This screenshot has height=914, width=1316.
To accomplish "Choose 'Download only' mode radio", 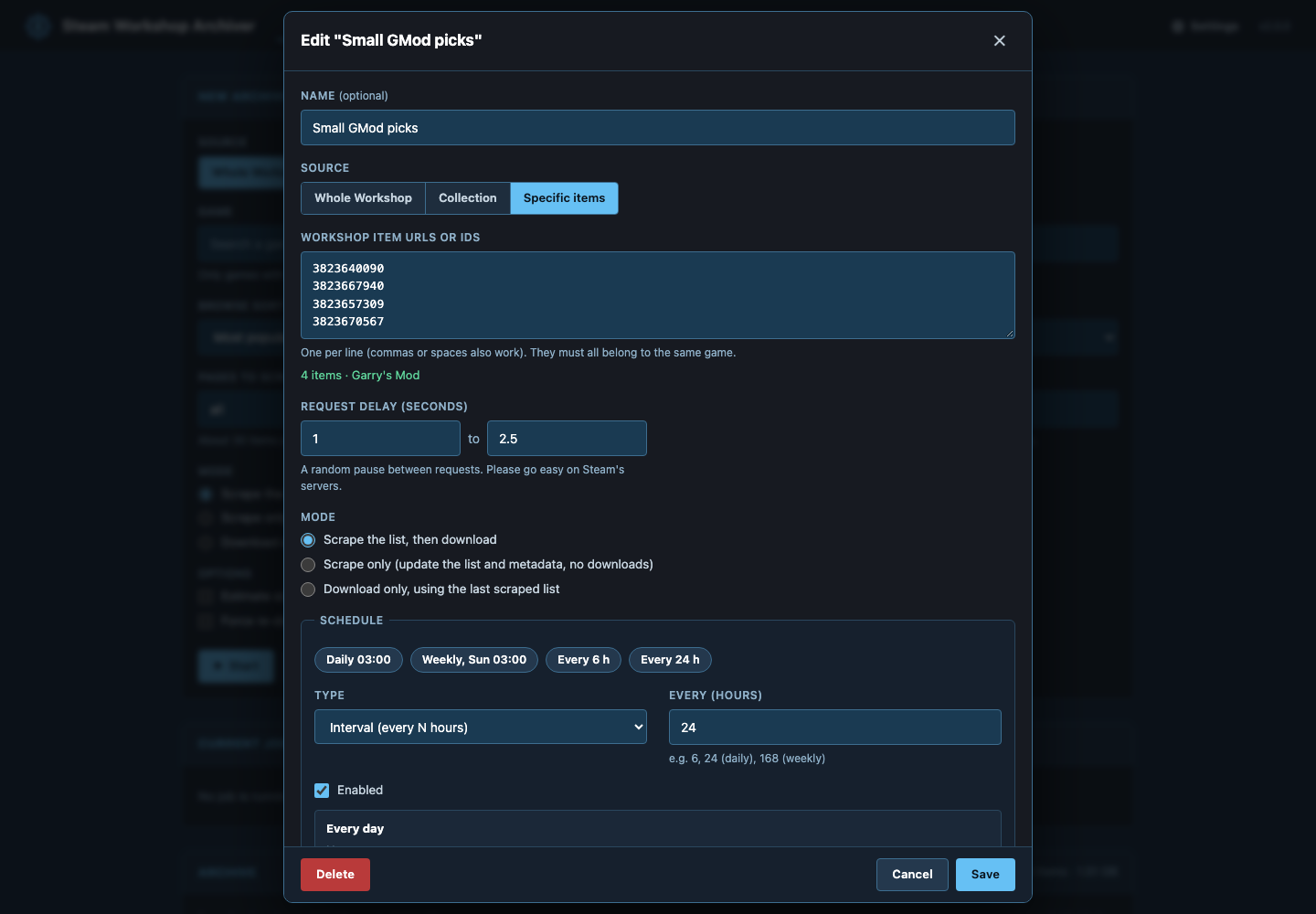I will click(308, 590).
